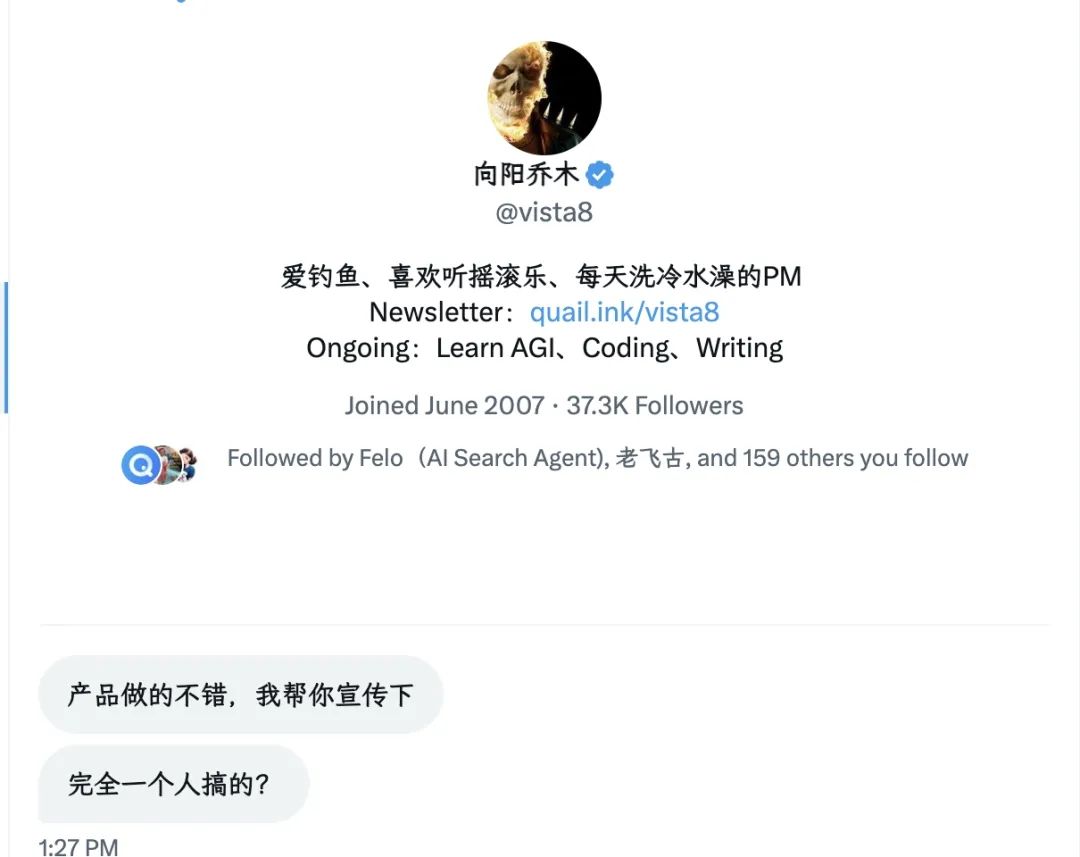This screenshot has height=857, width=1080.
Task: Click the bio line about 爱钓鱼
Action: pyautogui.click(x=541, y=276)
